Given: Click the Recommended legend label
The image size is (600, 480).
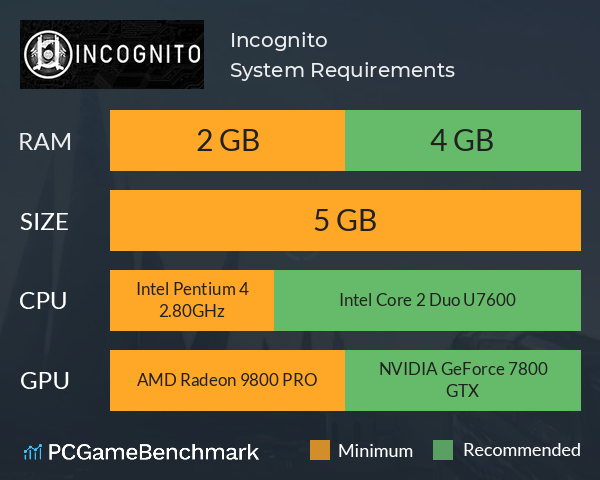Looking at the screenshot, I should [522, 450].
